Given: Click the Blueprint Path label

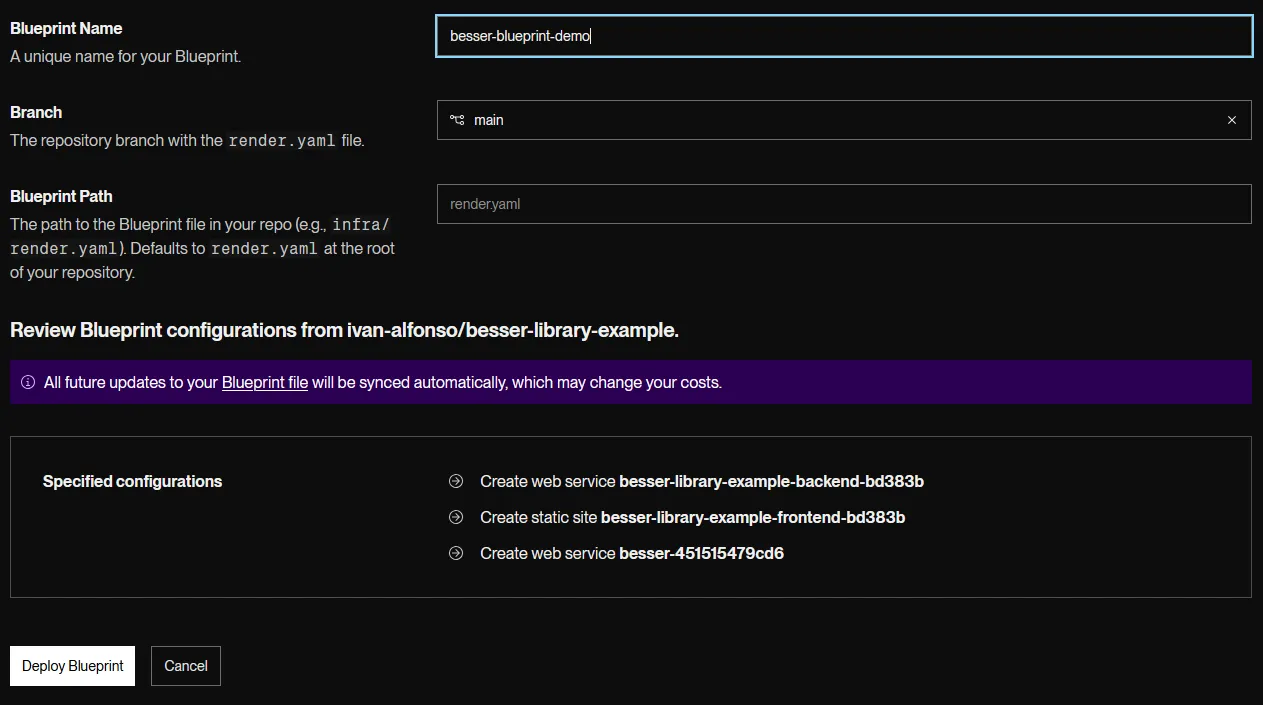Looking at the screenshot, I should click(61, 196).
